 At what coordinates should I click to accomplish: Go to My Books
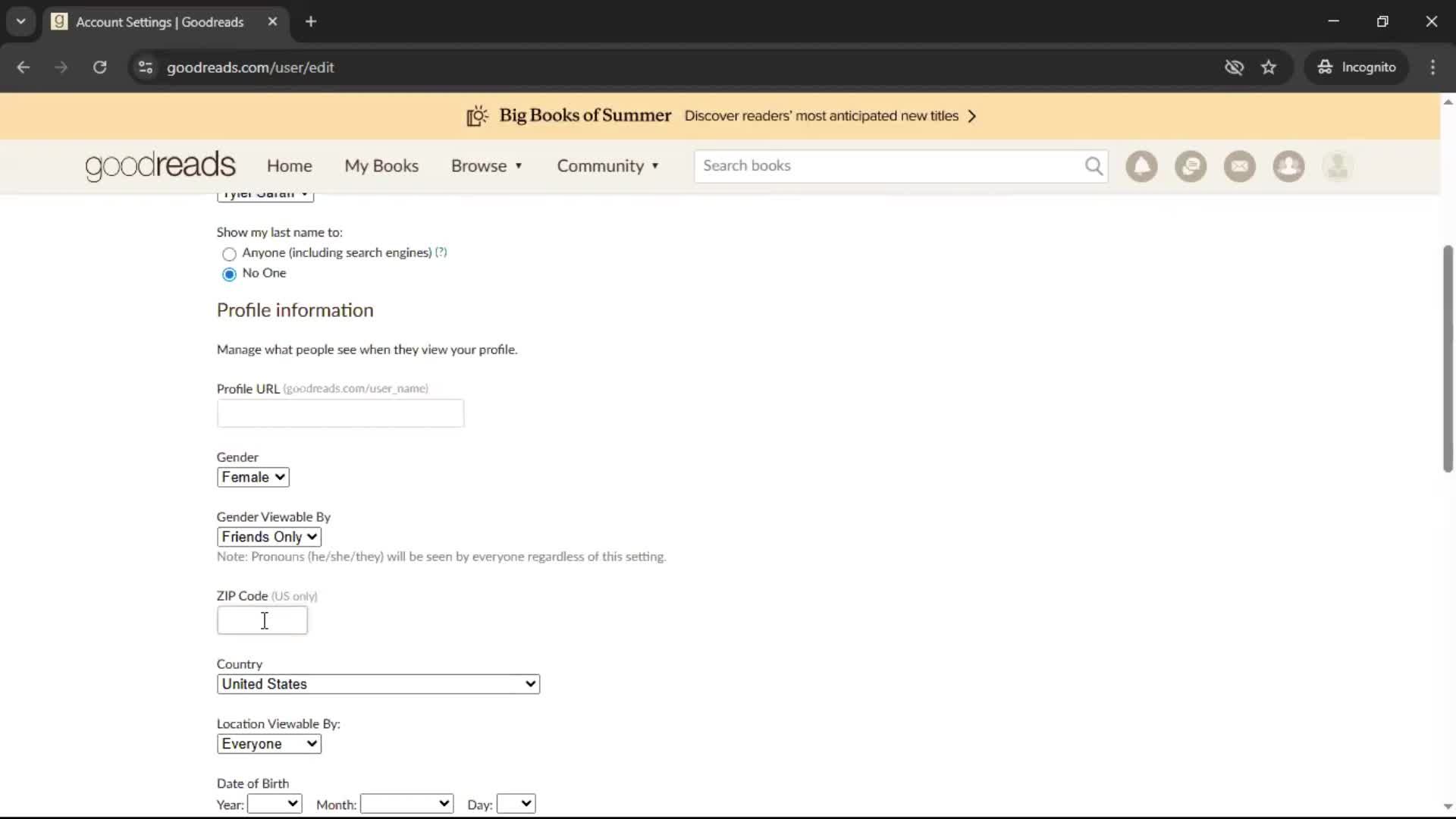click(381, 166)
